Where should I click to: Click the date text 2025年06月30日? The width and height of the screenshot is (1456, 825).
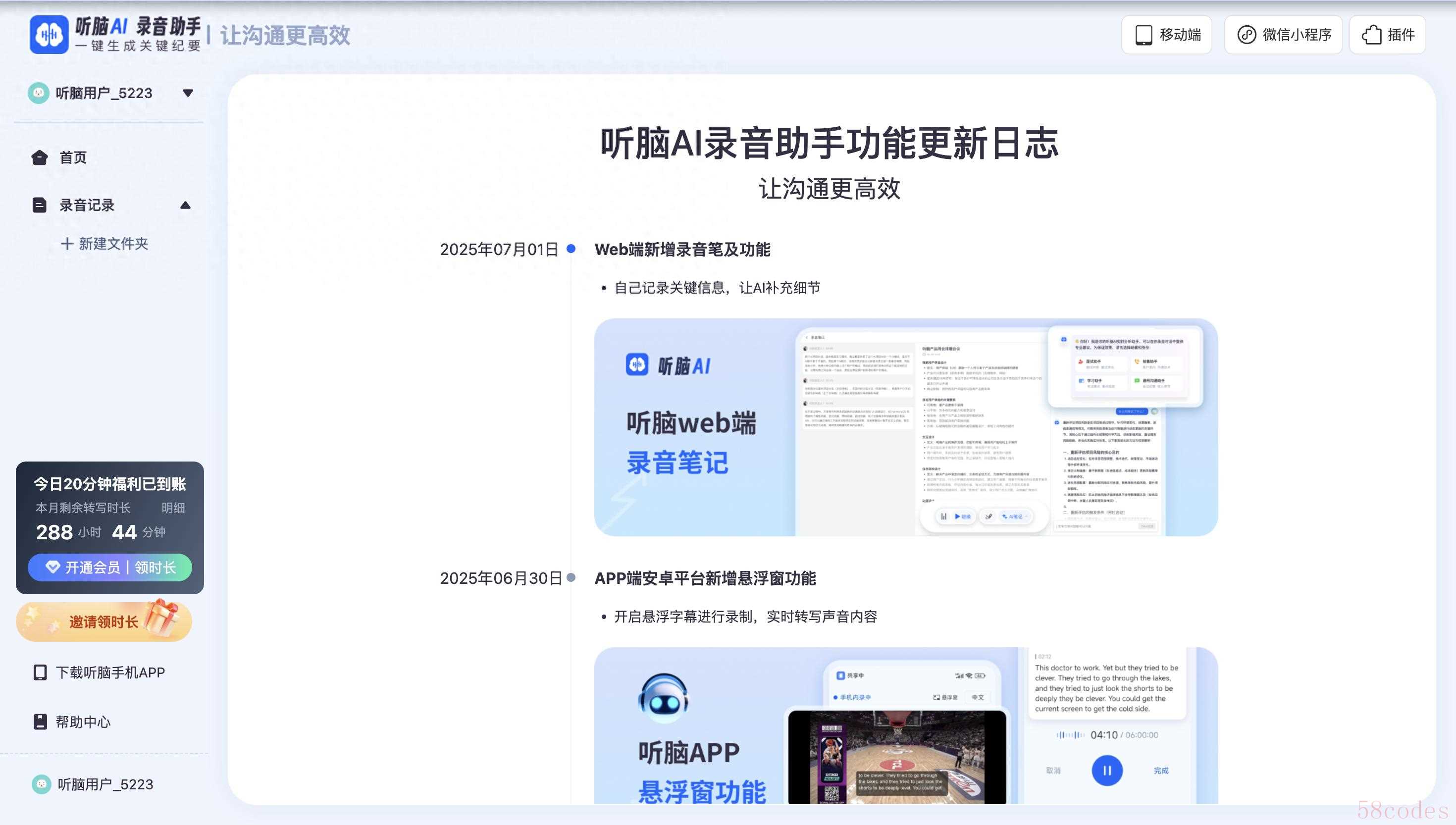(501, 578)
